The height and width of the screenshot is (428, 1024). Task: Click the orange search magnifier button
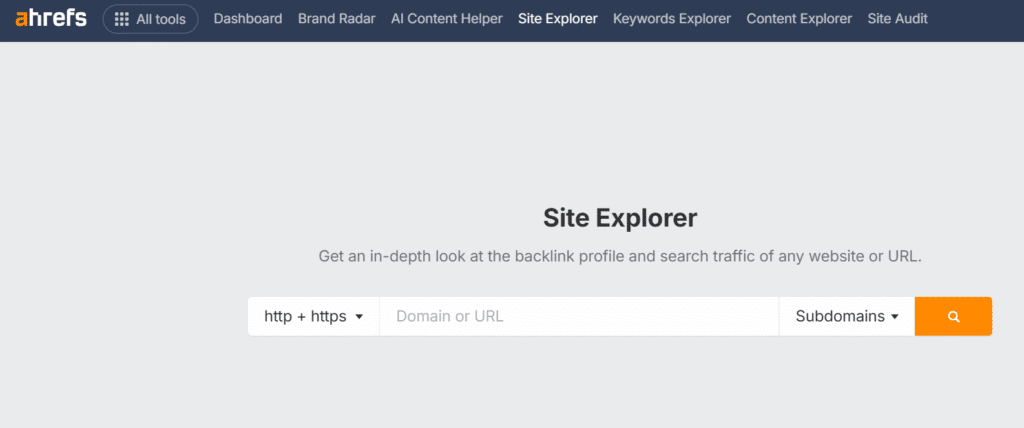pos(953,316)
